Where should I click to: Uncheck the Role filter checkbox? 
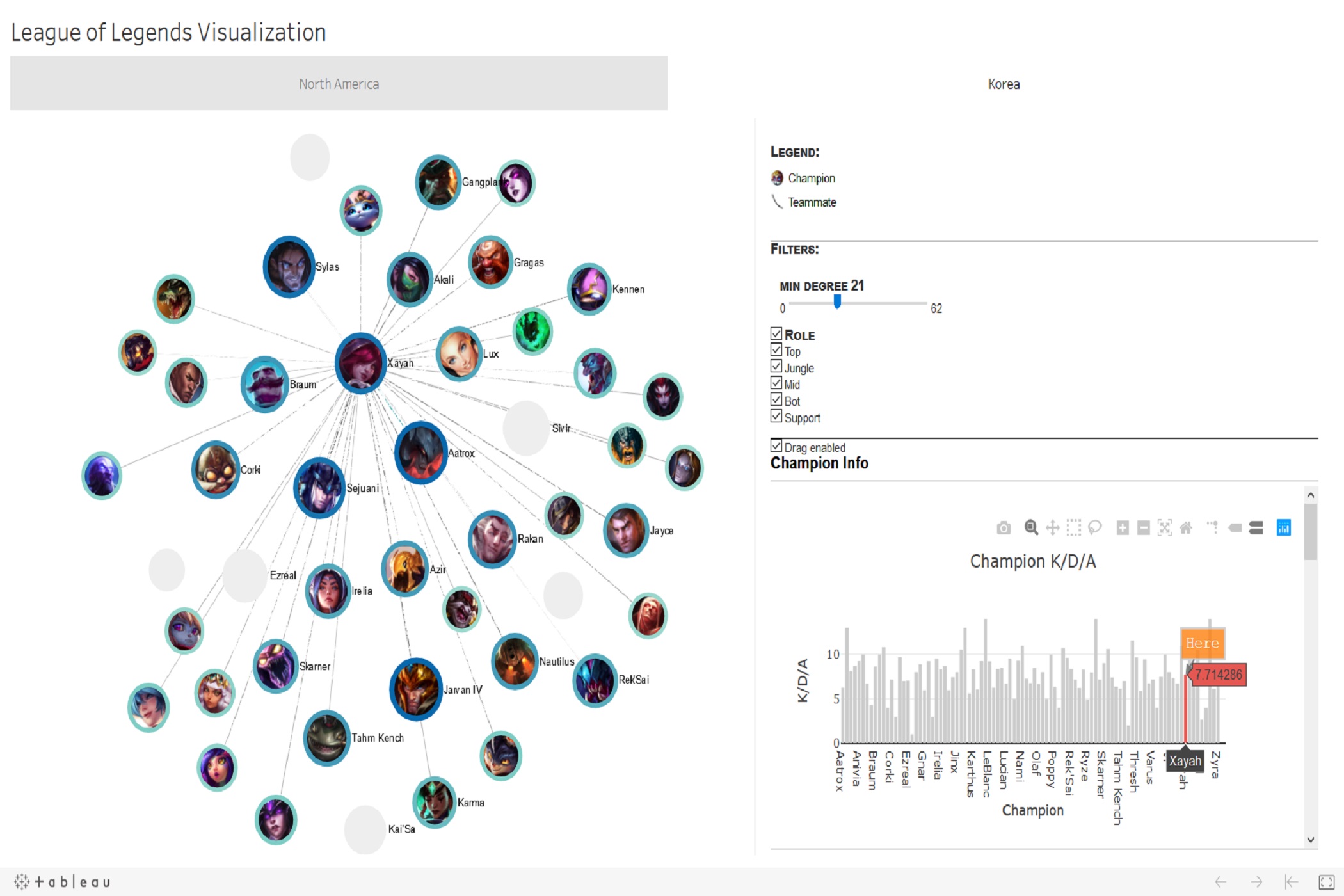pos(776,333)
